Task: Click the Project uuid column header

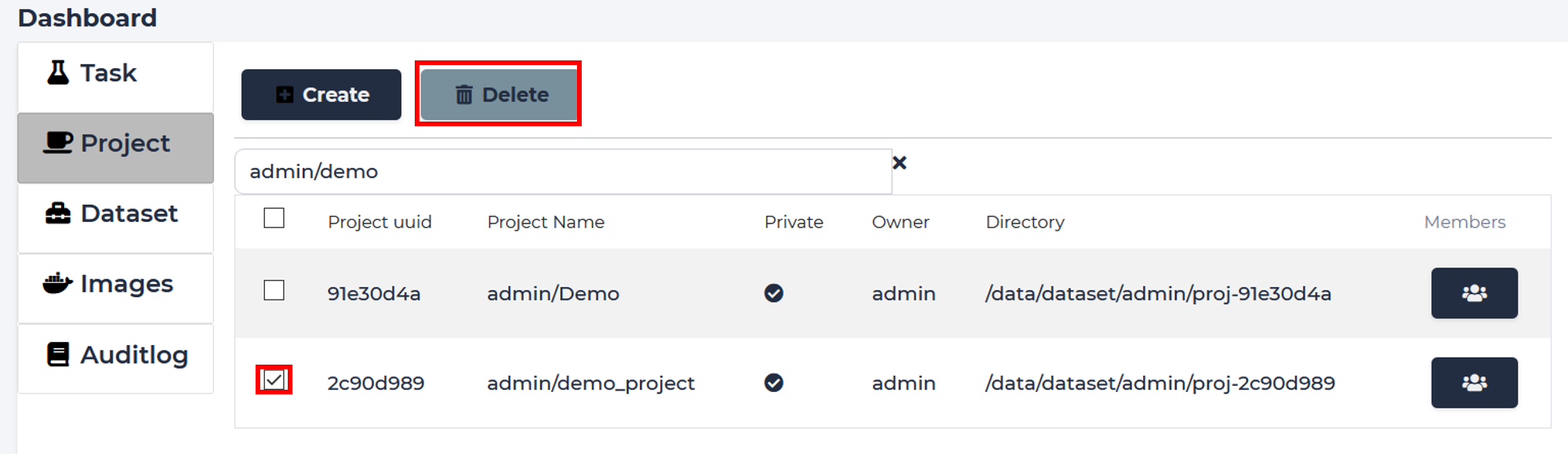Action: point(379,222)
